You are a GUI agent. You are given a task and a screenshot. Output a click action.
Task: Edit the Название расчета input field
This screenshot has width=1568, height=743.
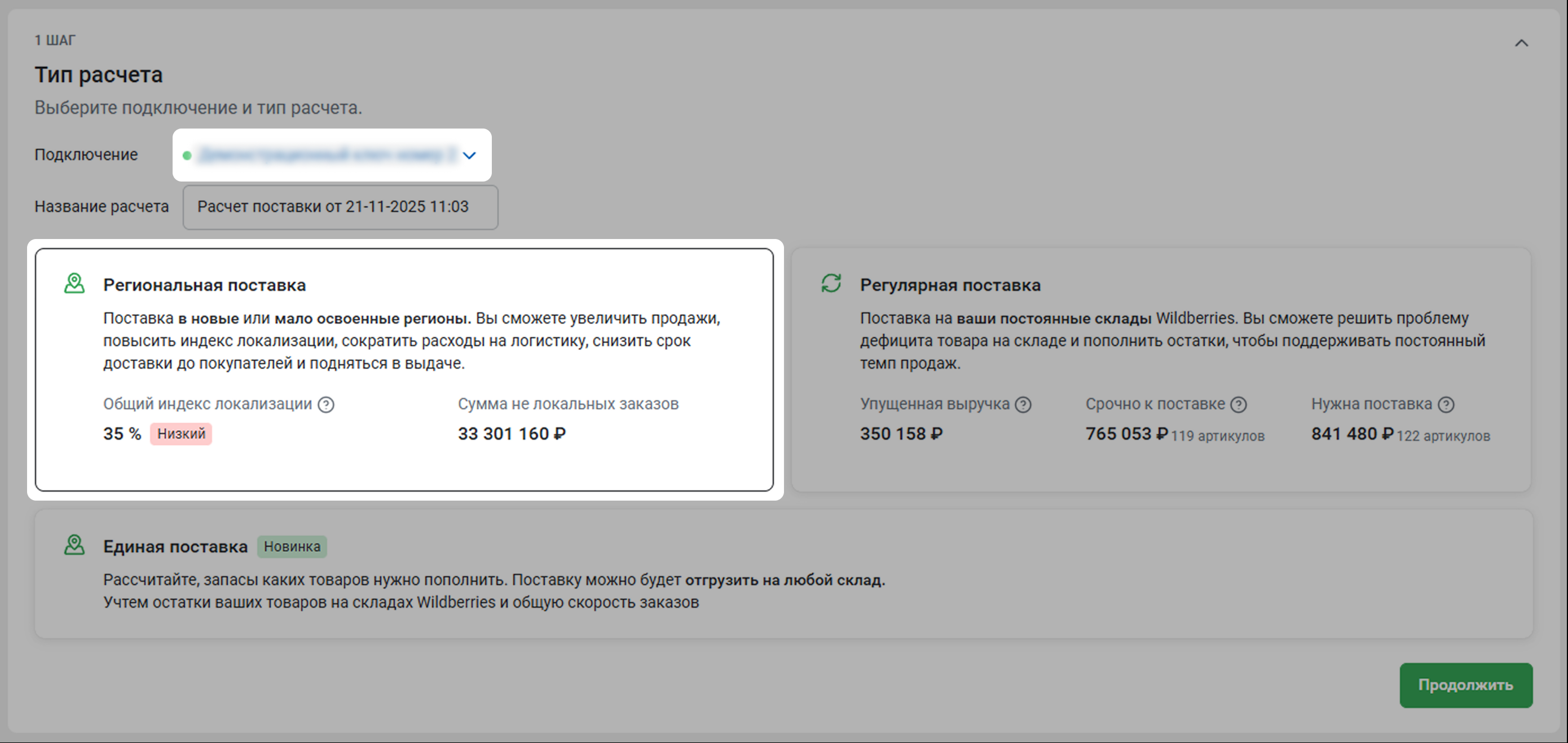tap(340, 207)
